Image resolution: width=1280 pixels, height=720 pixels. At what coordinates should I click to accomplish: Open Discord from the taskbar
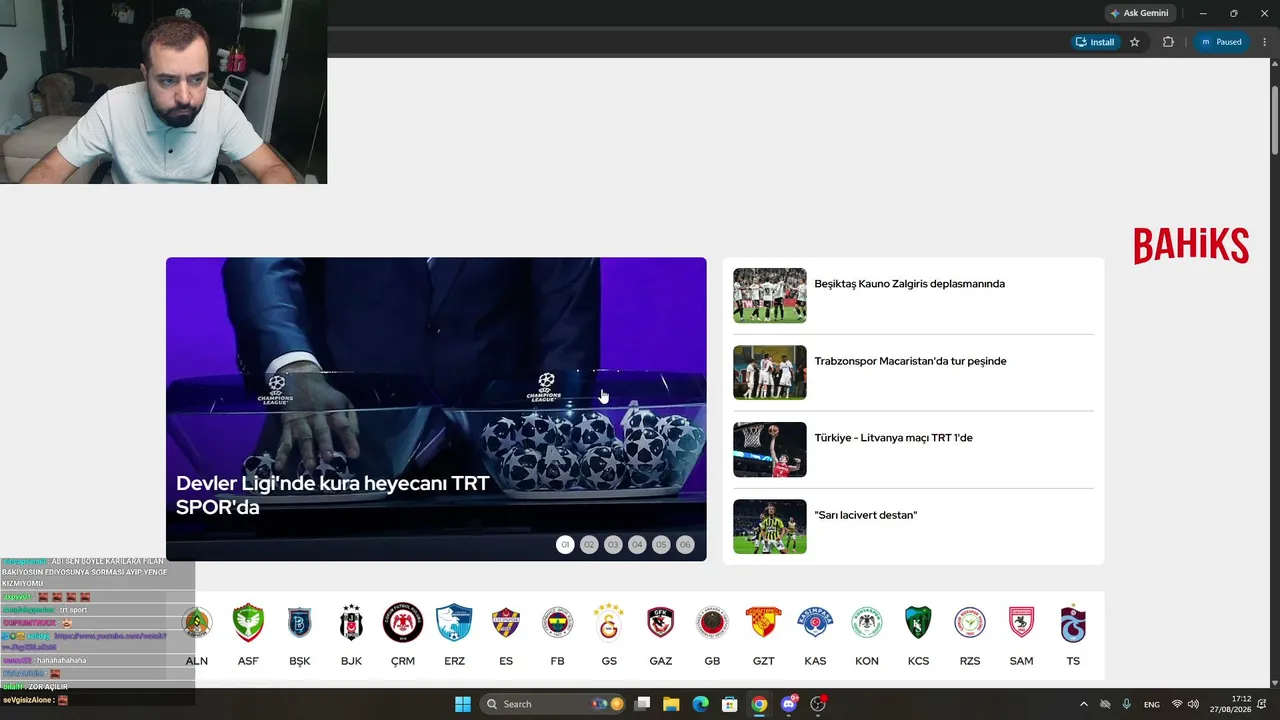pyautogui.click(x=789, y=704)
